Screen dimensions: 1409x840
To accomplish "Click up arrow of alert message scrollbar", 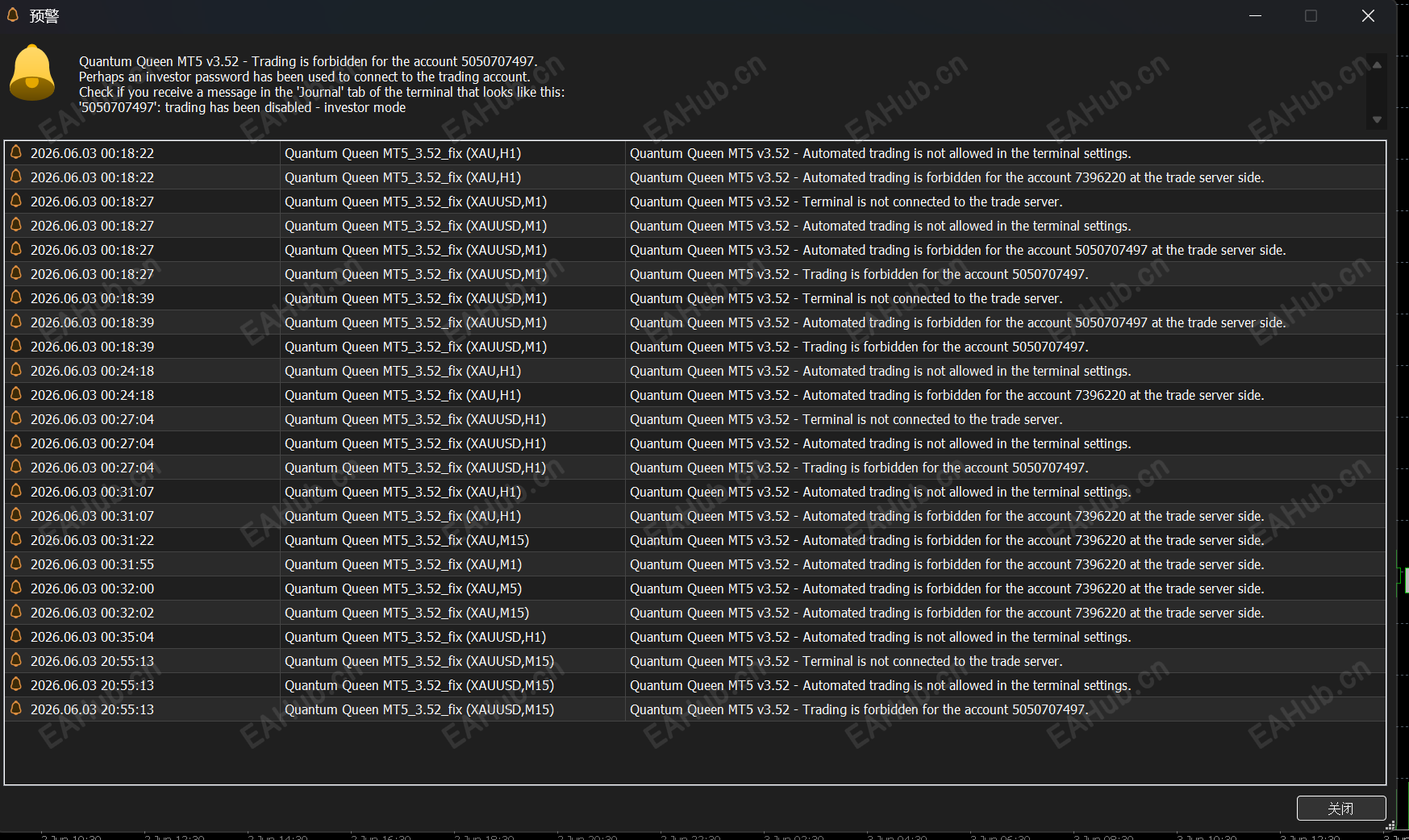I will (1377, 64).
